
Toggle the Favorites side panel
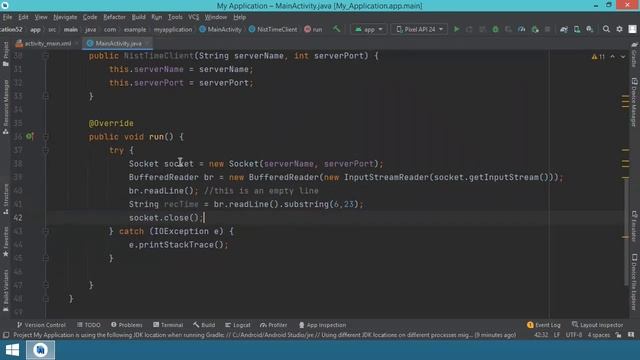6,242
